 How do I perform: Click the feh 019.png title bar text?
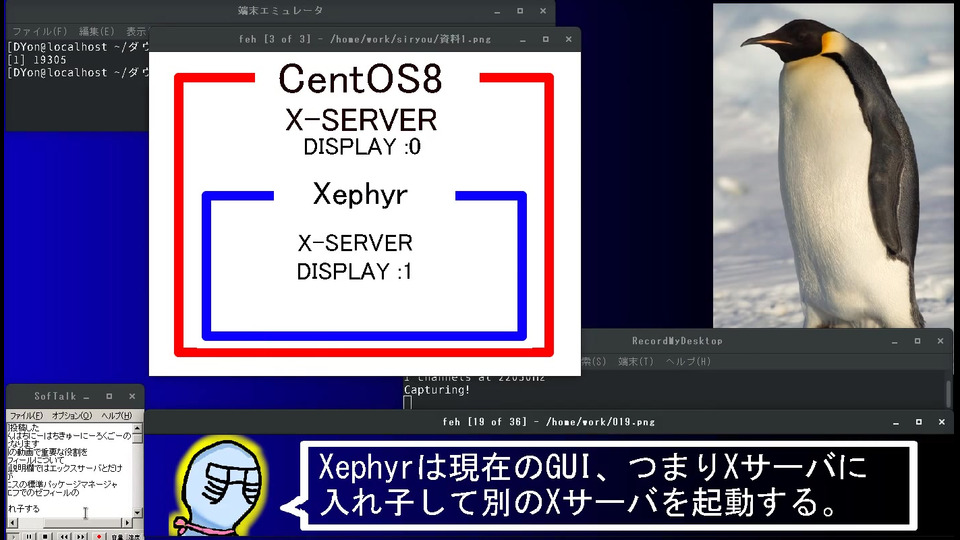click(x=549, y=422)
